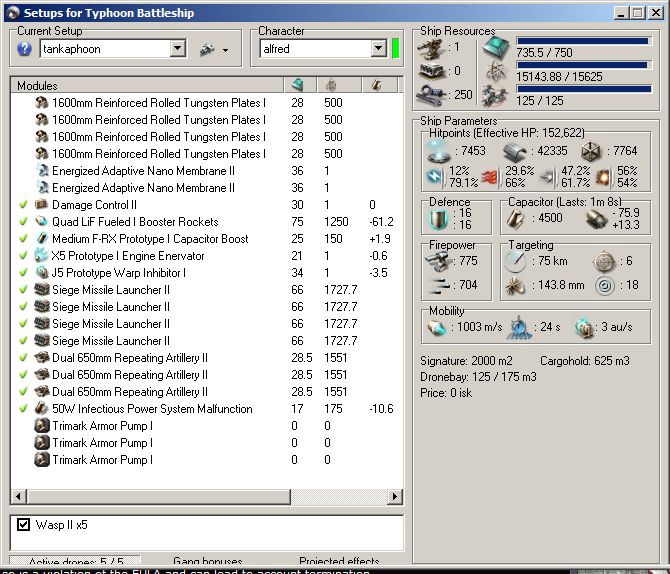Click the sensor strength icon showing 18

605,286
